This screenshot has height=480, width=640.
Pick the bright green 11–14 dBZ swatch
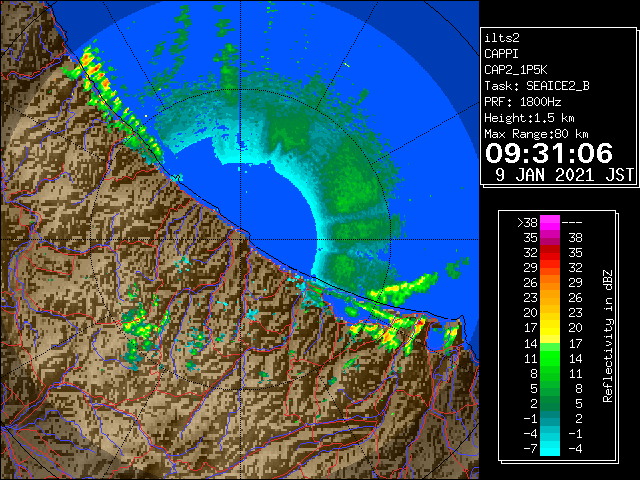coord(550,358)
